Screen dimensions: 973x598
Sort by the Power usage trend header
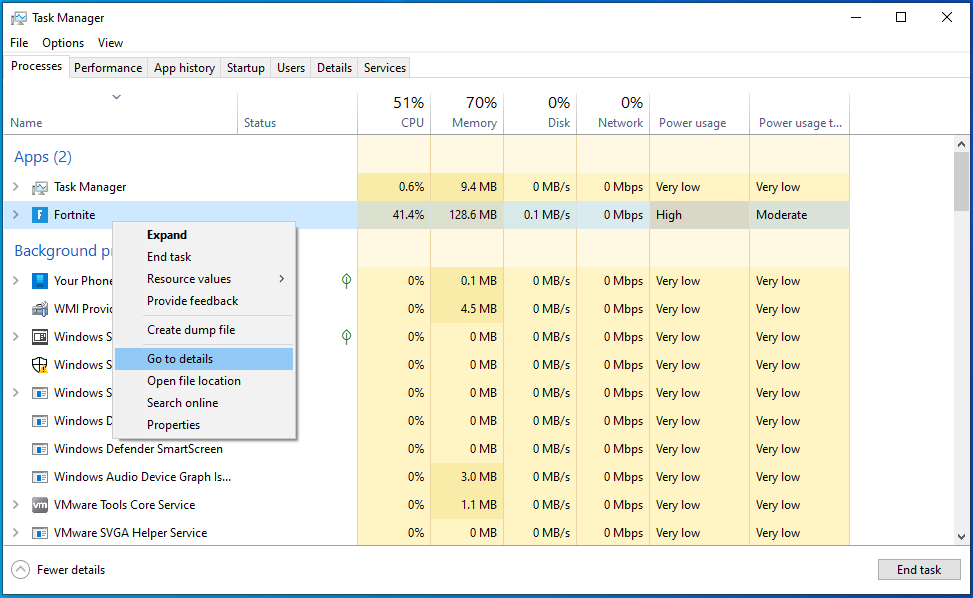point(800,113)
